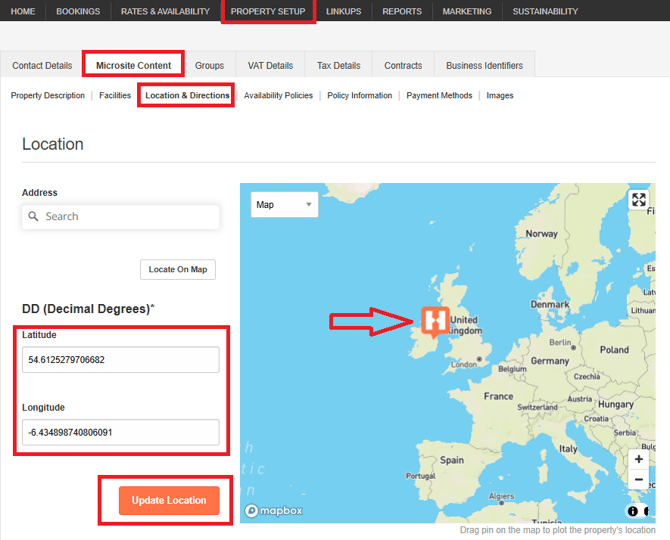Click the Mapbox logo

point(274,511)
